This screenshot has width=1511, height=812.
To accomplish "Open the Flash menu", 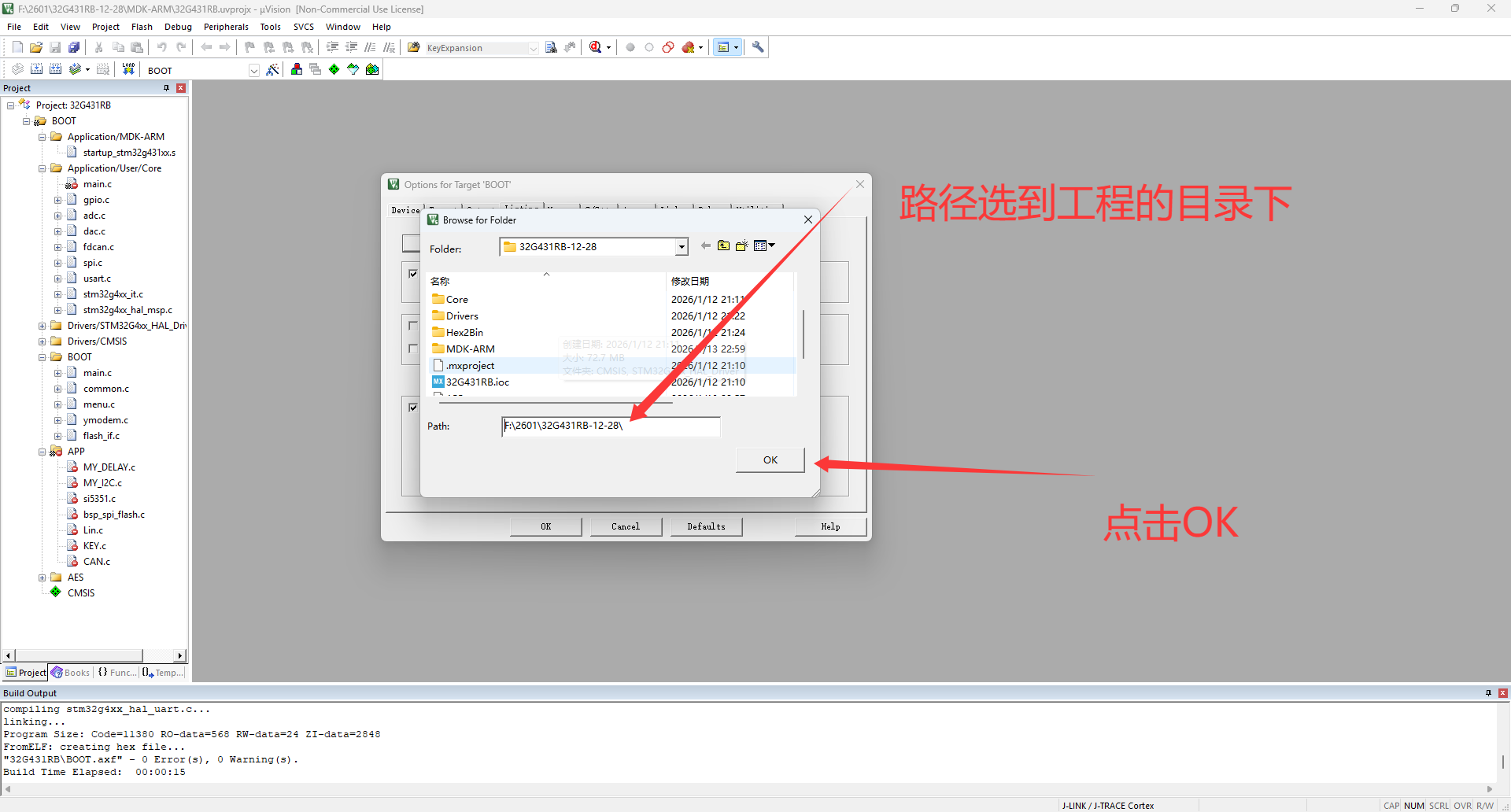I will point(142,27).
